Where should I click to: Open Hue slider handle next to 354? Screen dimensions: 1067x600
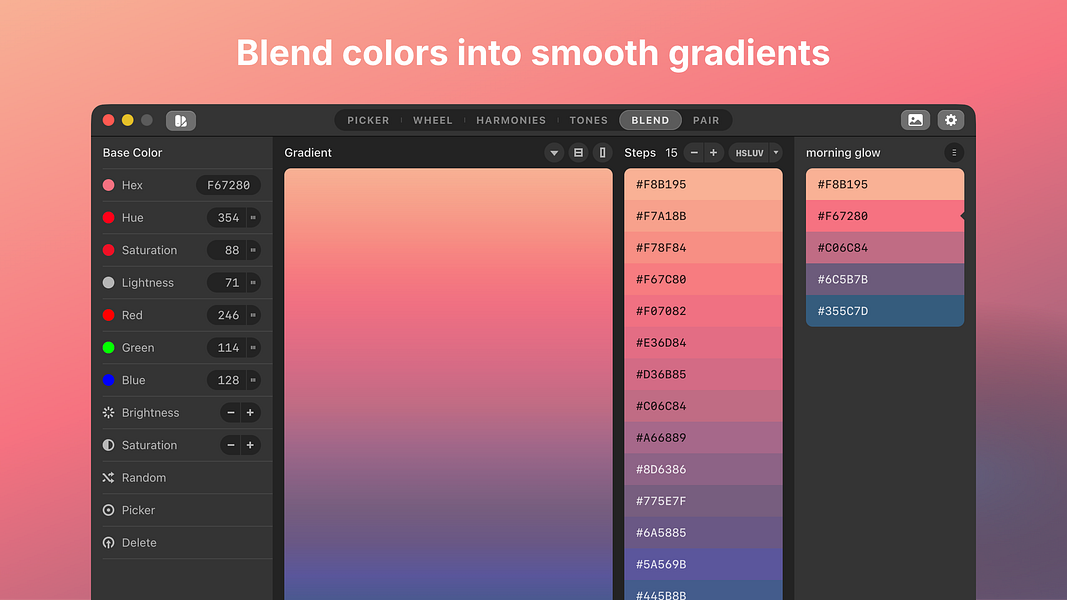click(253, 218)
